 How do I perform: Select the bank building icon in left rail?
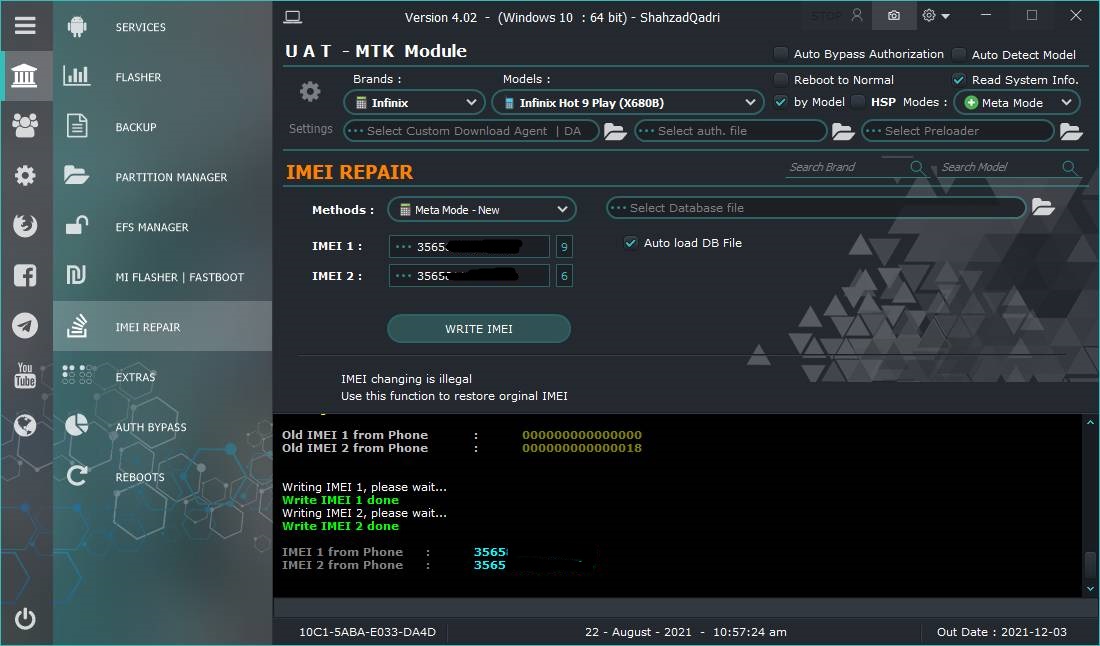25,75
